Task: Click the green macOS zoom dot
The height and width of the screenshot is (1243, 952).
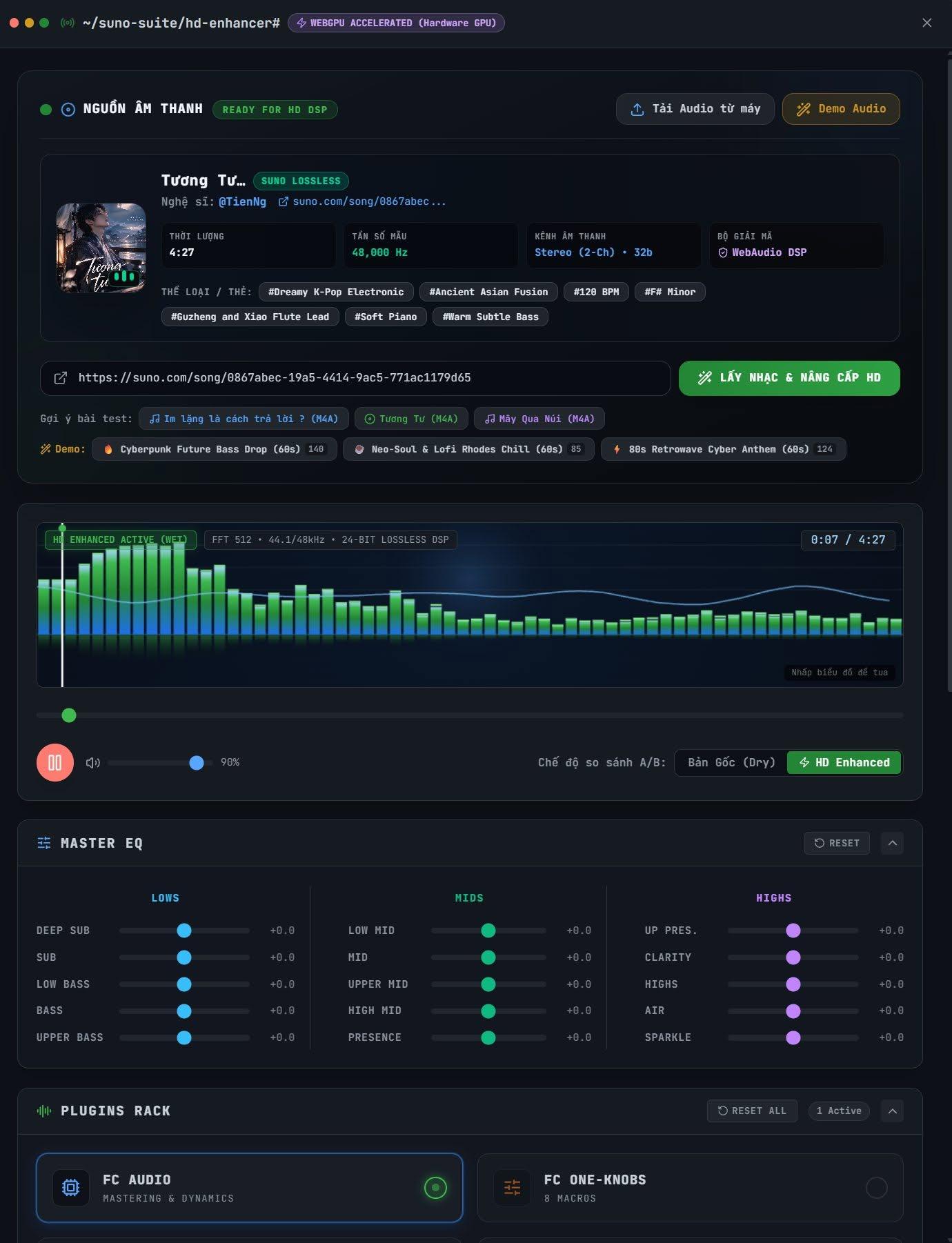Action: (44, 23)
